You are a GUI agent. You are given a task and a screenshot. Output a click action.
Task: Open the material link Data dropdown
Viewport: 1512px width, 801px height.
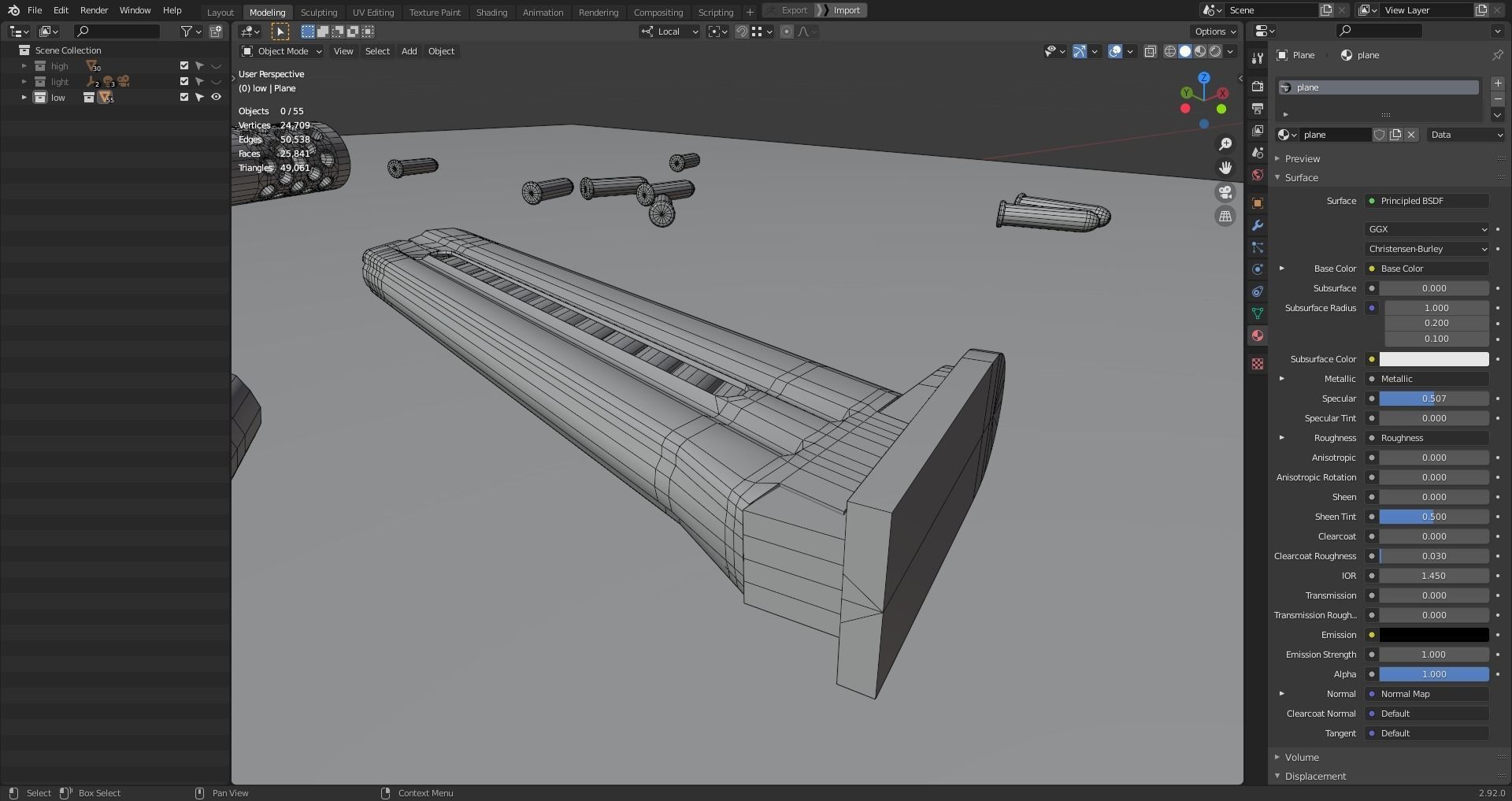coord(1466,135)
